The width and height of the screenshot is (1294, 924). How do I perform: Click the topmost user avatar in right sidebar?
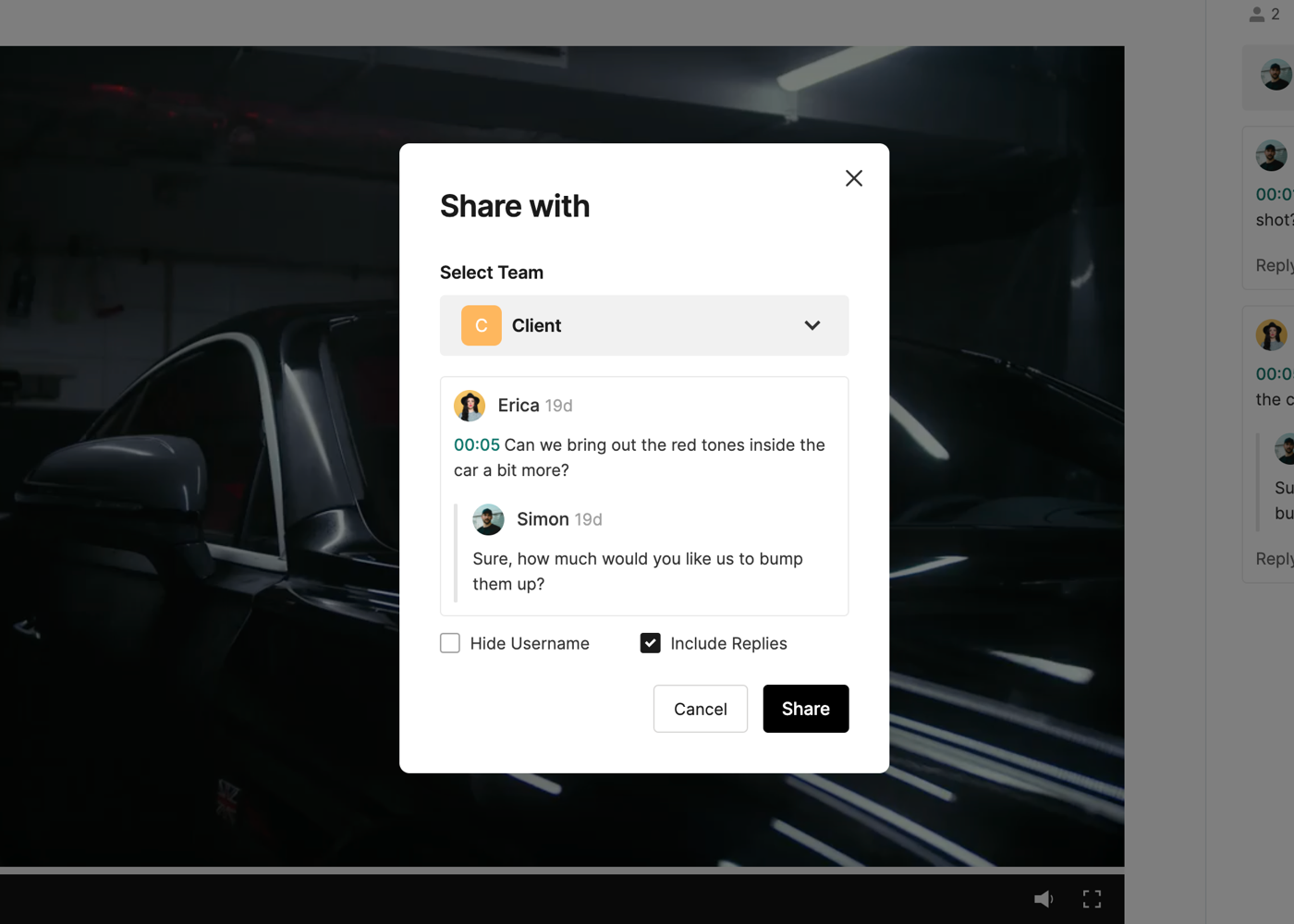[x=1276, y=75]
